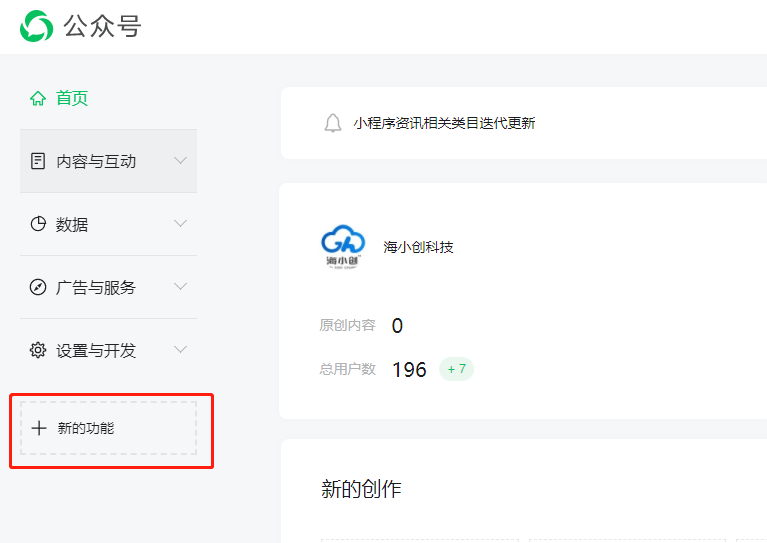Screen dimensions: 767x543
Task: Click the house icon beside 首页
Action: pyautogui.click(x=38, y=98)
